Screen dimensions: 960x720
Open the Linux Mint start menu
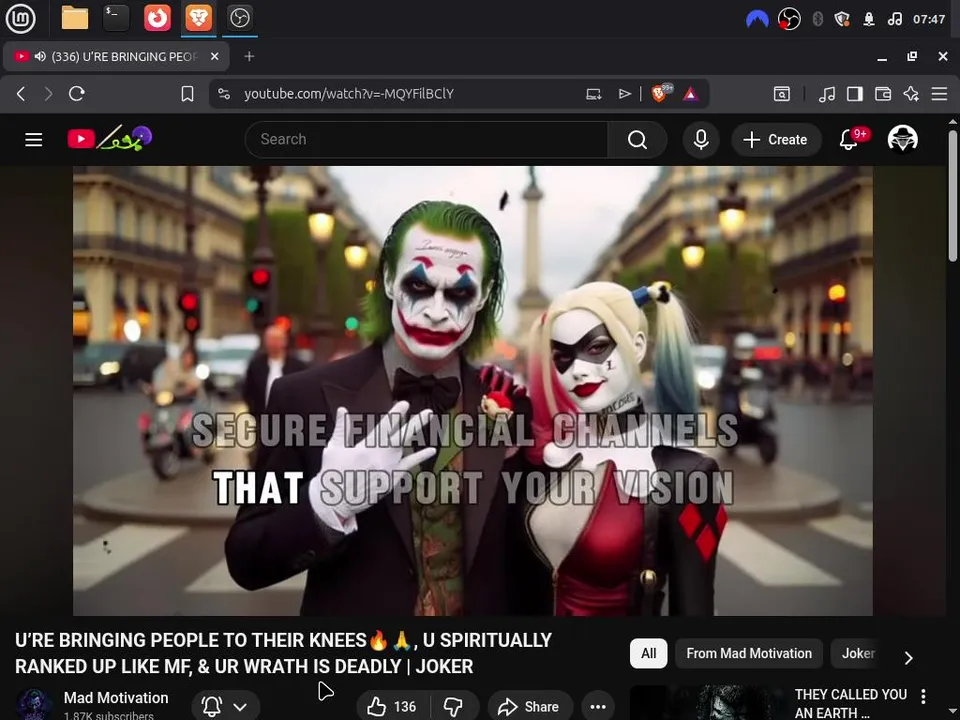coord(20,18)
